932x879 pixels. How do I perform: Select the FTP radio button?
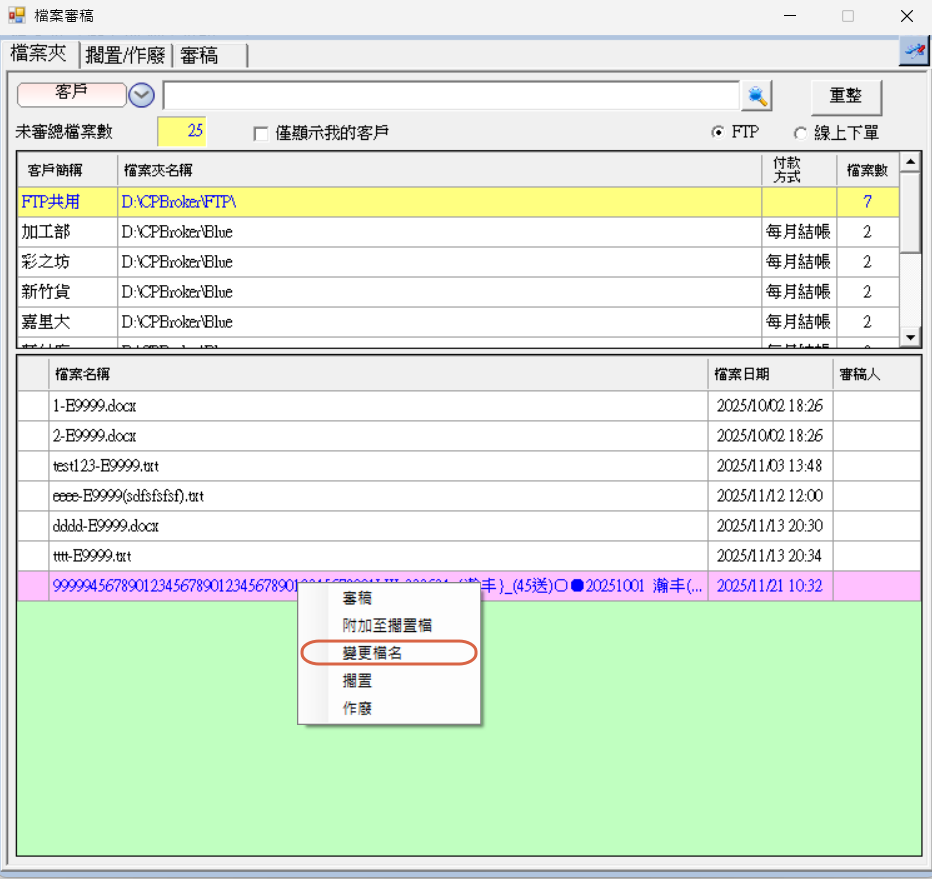pos(718,133)
